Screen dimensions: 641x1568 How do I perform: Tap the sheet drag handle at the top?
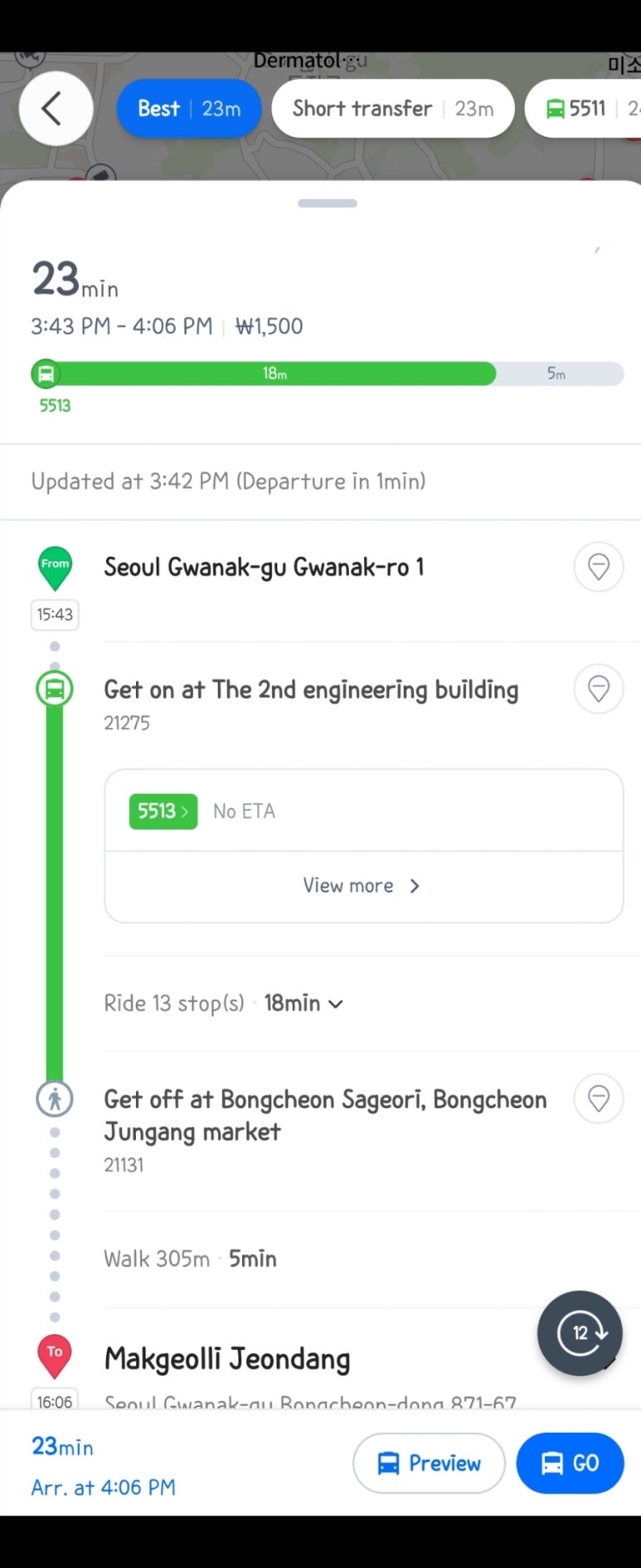328,203
